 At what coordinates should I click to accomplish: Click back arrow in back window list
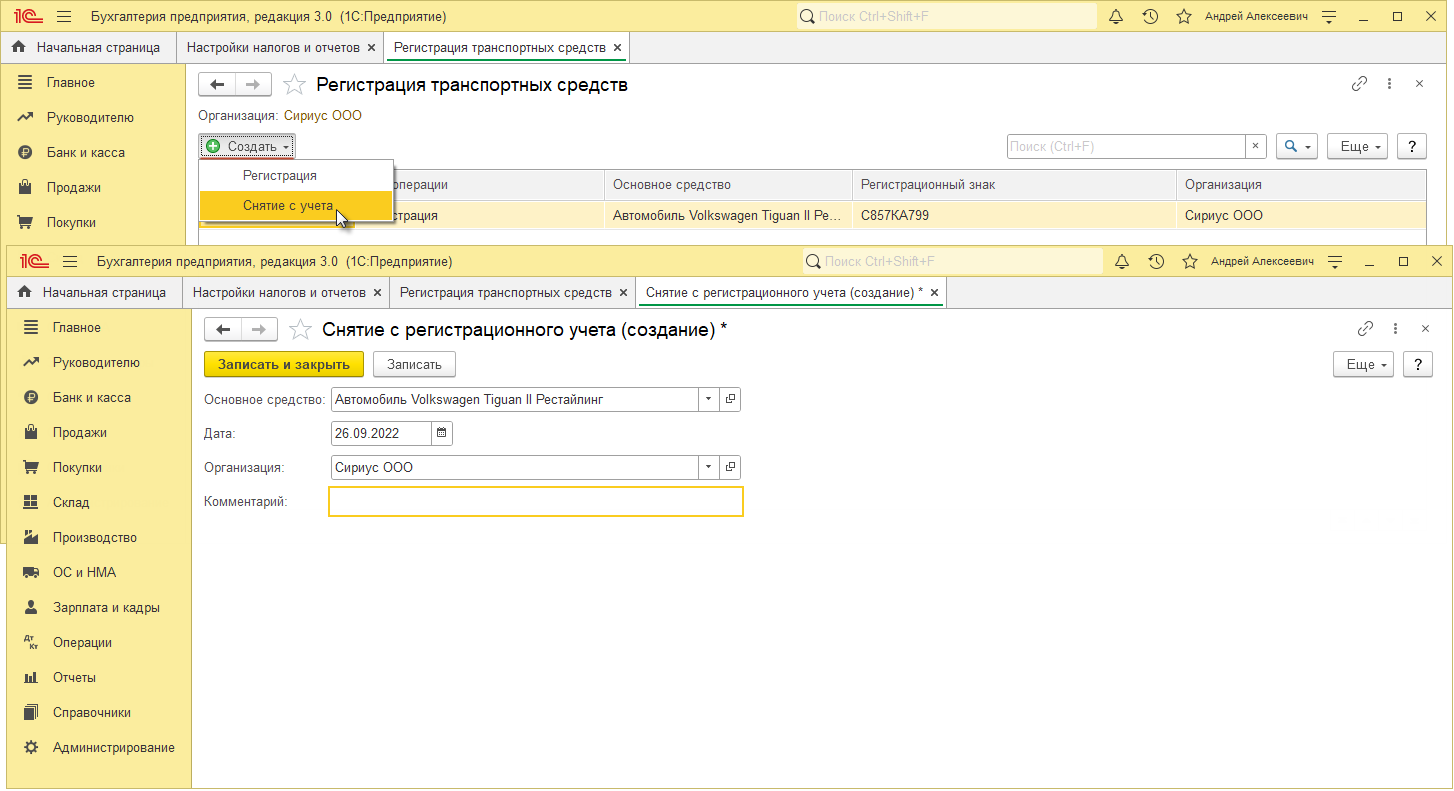pyautogui.click(x=217, y=84)
